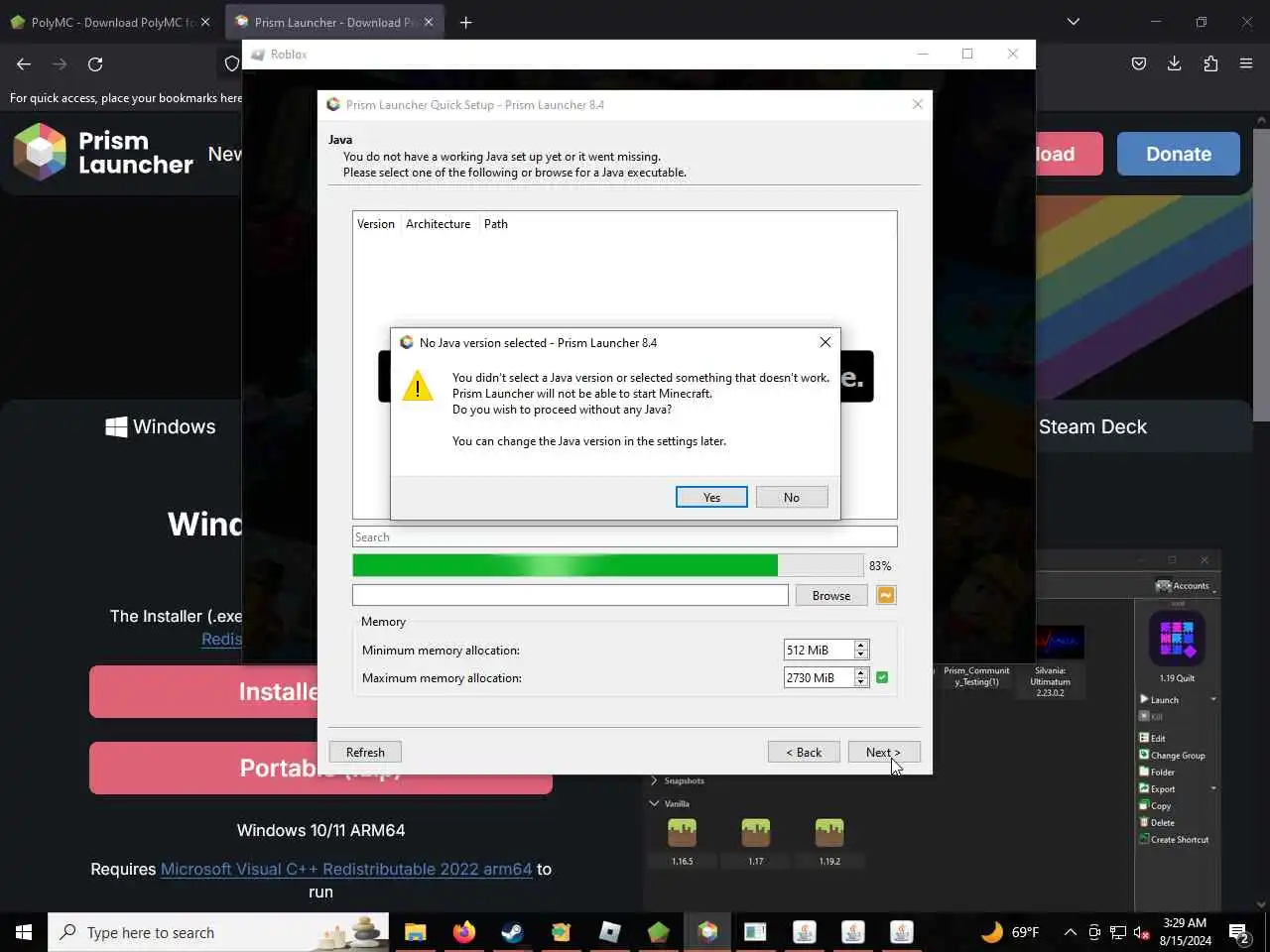
Task: Open Roblox from the taskbar
Action: click(610, 932)
